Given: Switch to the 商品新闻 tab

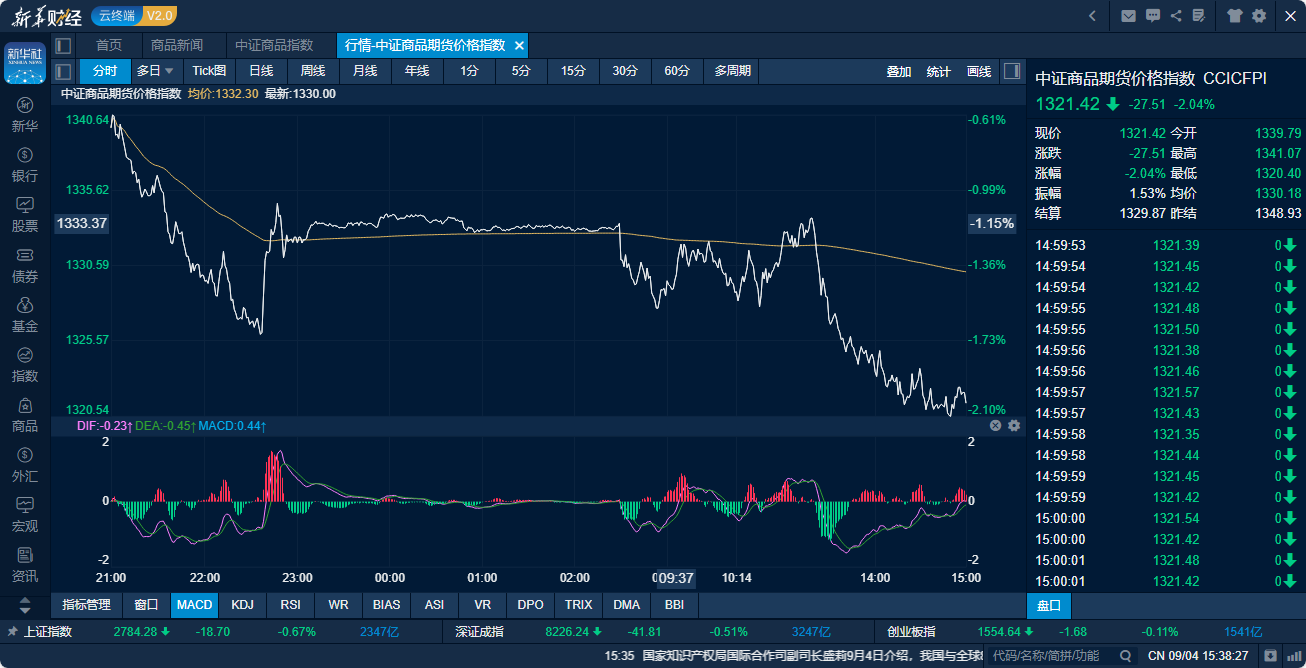Looking at the screenshot, I should (176, 46).
